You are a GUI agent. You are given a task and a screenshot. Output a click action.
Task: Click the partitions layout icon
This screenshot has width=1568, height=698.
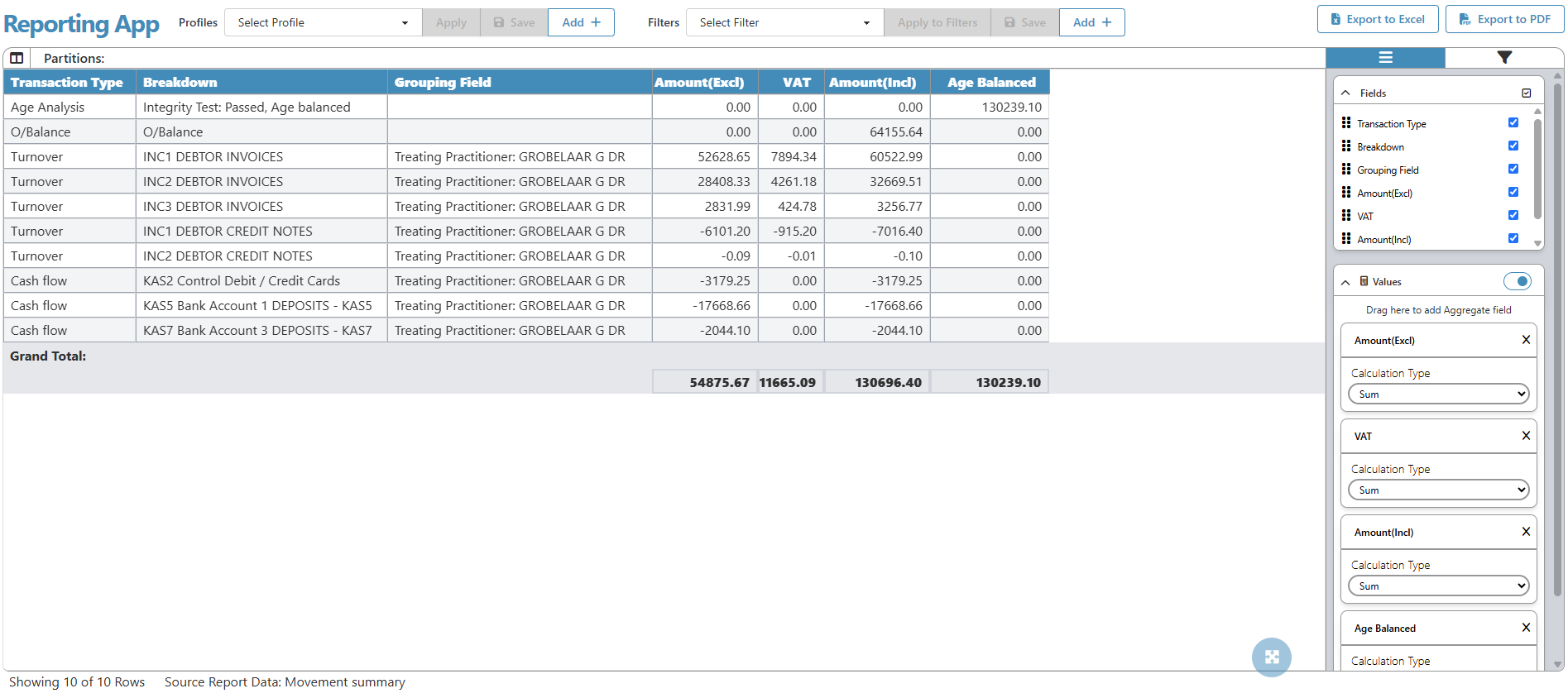(17, 58)
